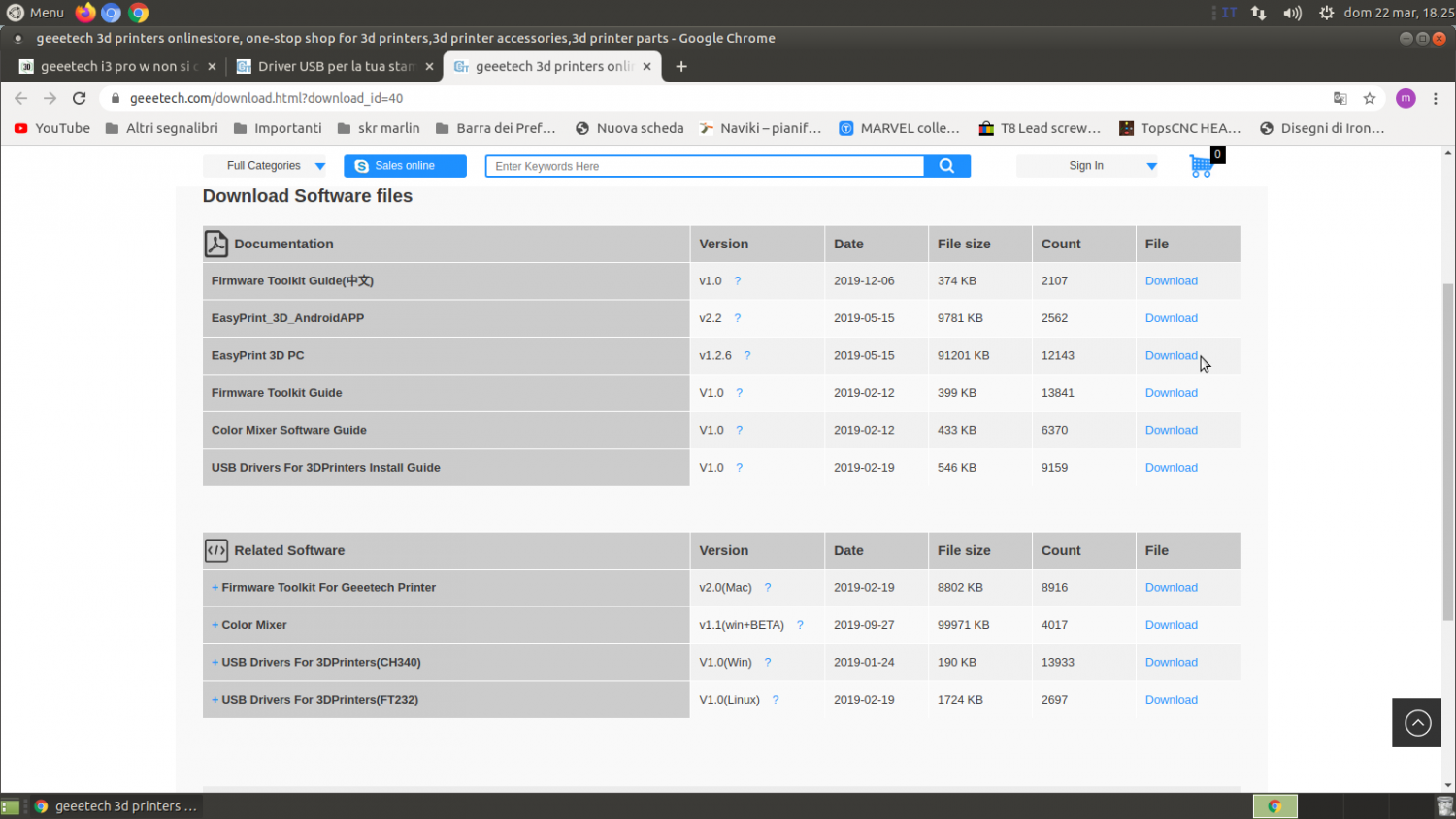Click the question mark next to v1.2.6
1456x819 pixels.
(746, 356)
